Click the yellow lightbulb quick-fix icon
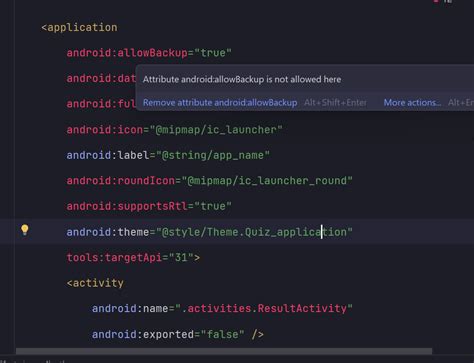 [x=25, y=230]
